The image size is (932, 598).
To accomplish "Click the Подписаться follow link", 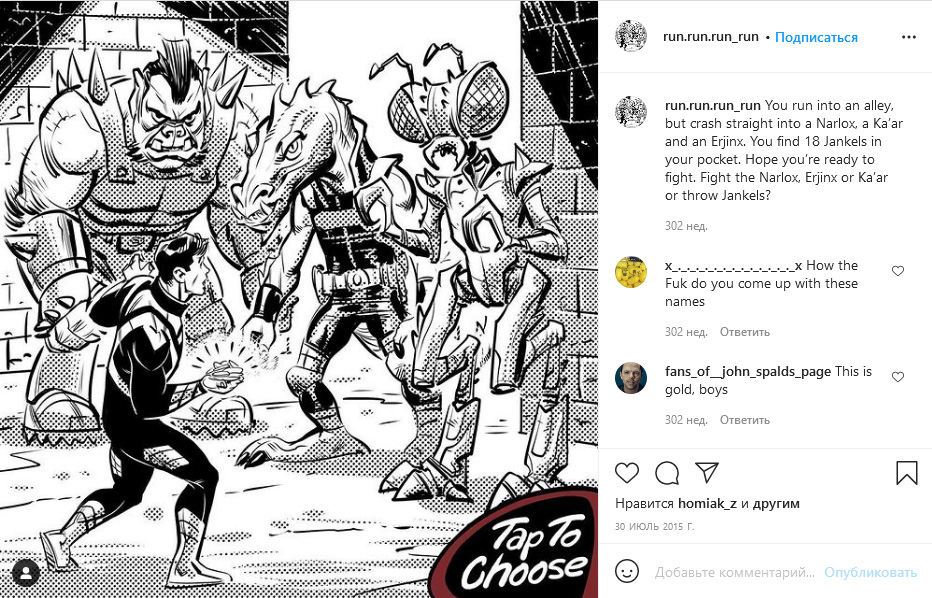I will point(816,37).
